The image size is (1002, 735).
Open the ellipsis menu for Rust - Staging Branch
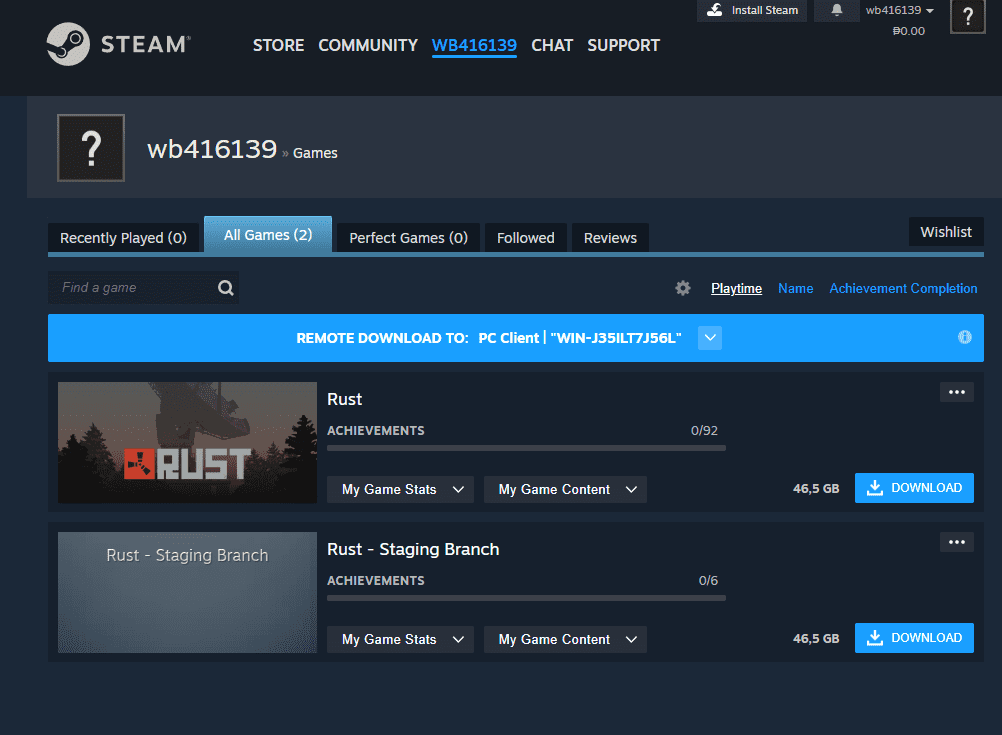tap(956, 541)
